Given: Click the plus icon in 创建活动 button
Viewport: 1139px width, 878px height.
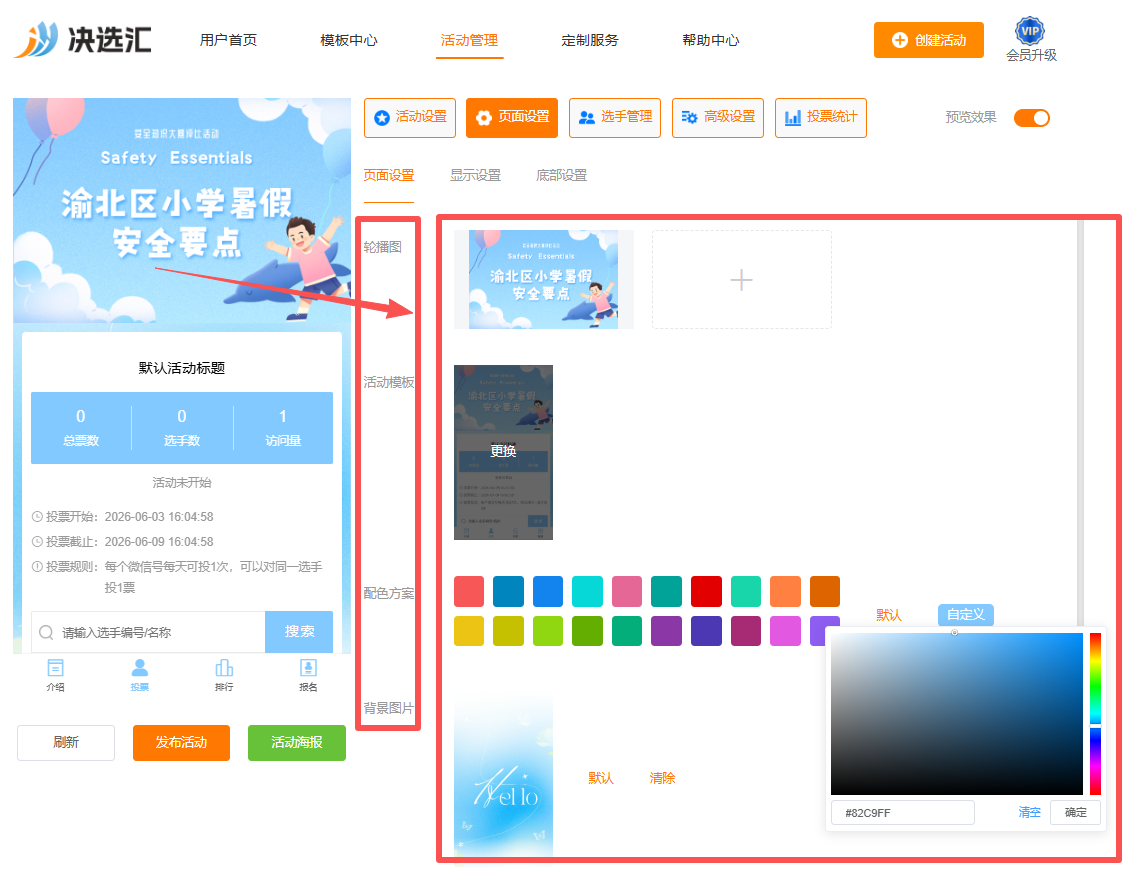Looking at the screenshot, I should tap(899, 40).
